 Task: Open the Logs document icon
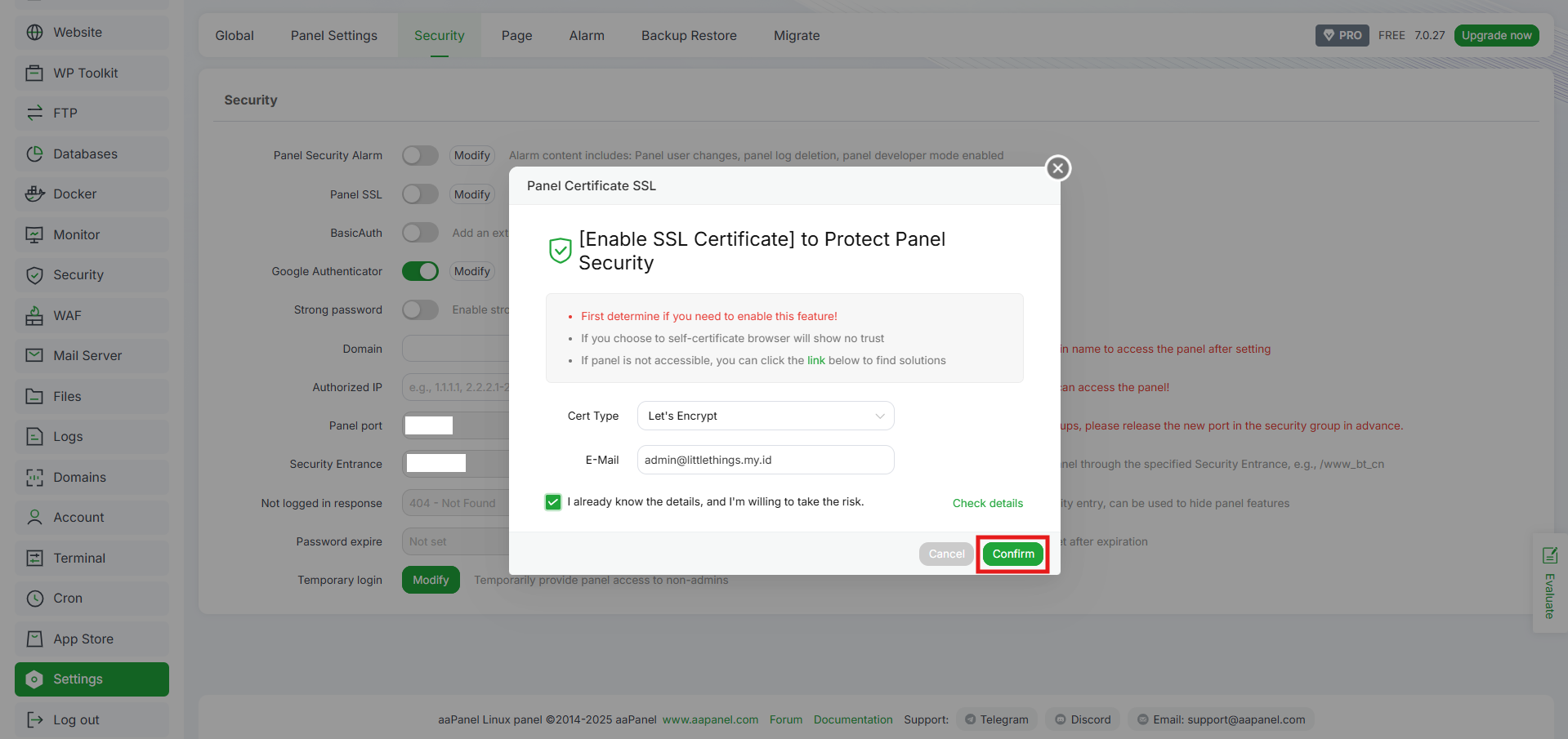tap(34, 436)
